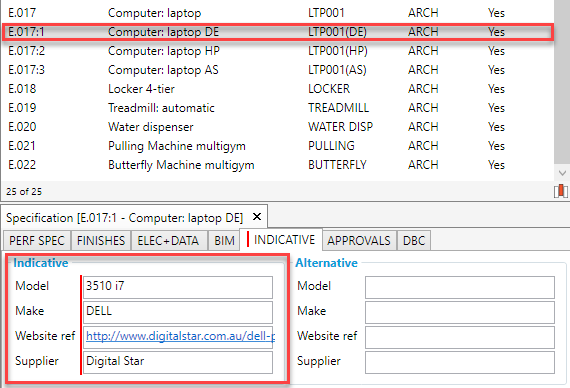Select the E.020 Water dispenser row
Screen dimensions: 570x388
(277, 127)
